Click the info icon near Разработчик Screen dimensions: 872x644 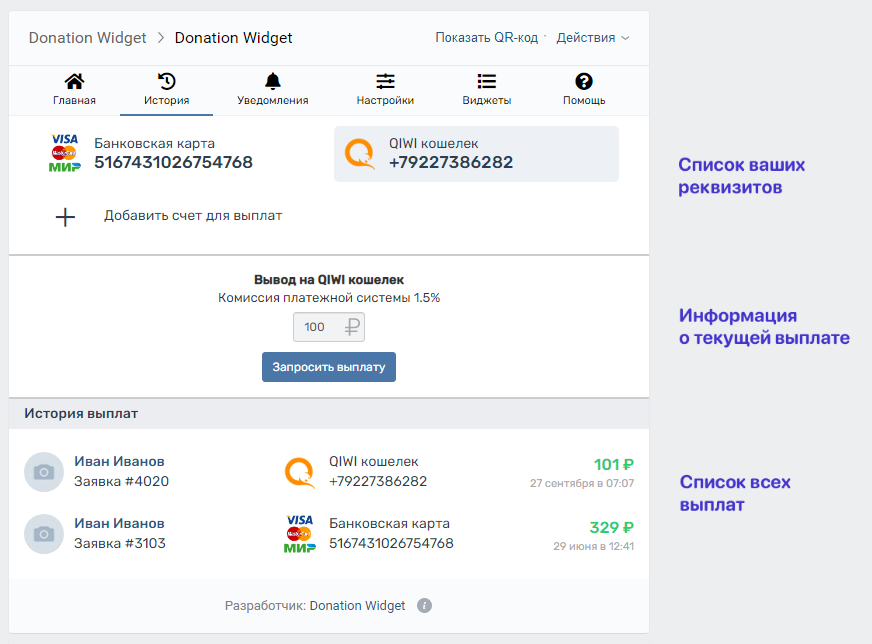(424, 605)
